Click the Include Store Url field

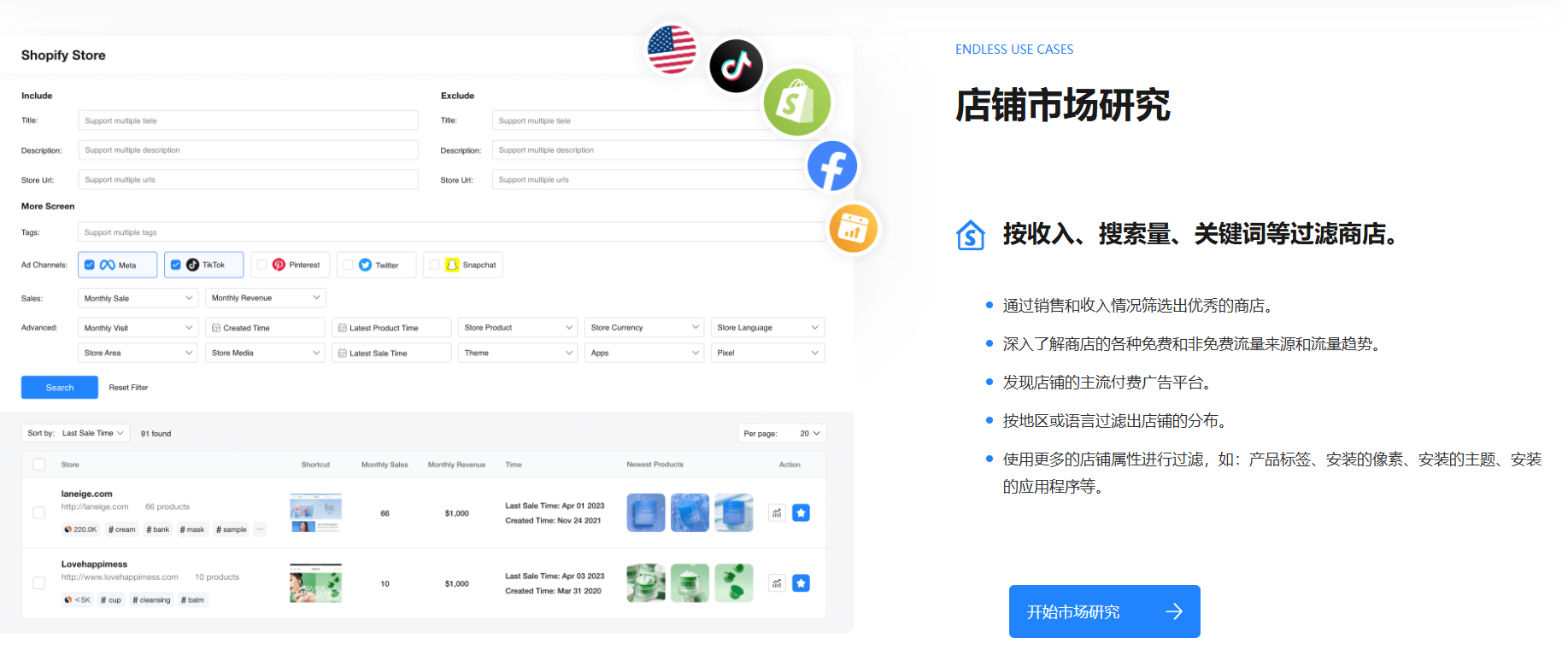pos(248,179)
